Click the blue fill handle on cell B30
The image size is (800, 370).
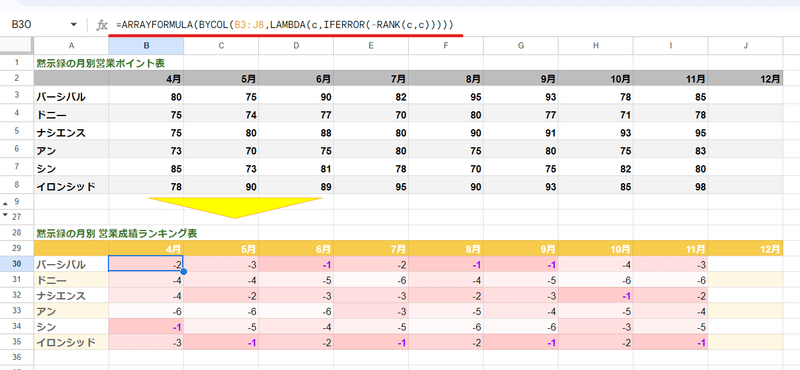coord(184,272)
